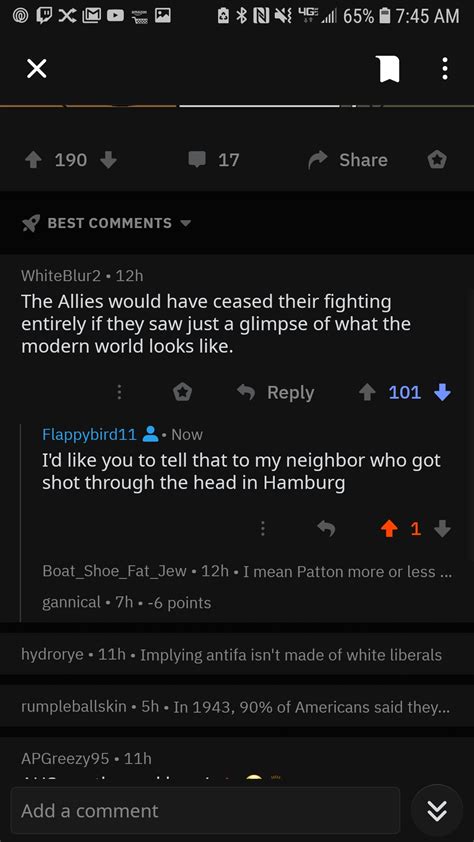Screen dimensions: 474x842
Task: Jump to next comment with double-chevron button
Action: (436, 810)
